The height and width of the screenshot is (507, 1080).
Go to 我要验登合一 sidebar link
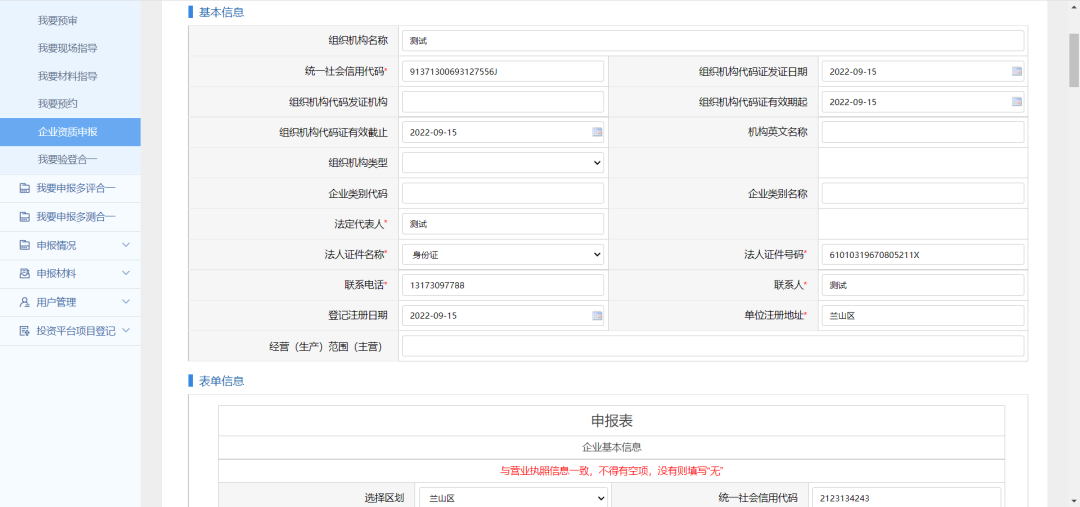tap(68, 160)
